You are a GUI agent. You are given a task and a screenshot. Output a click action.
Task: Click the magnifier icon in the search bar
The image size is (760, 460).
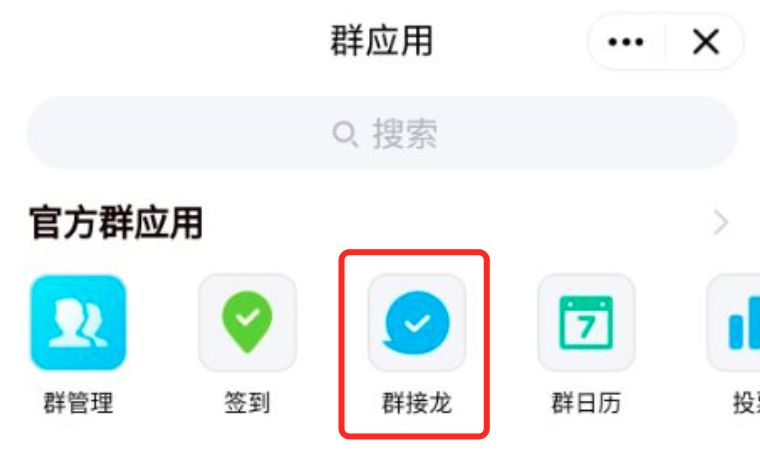pos(345,134)
